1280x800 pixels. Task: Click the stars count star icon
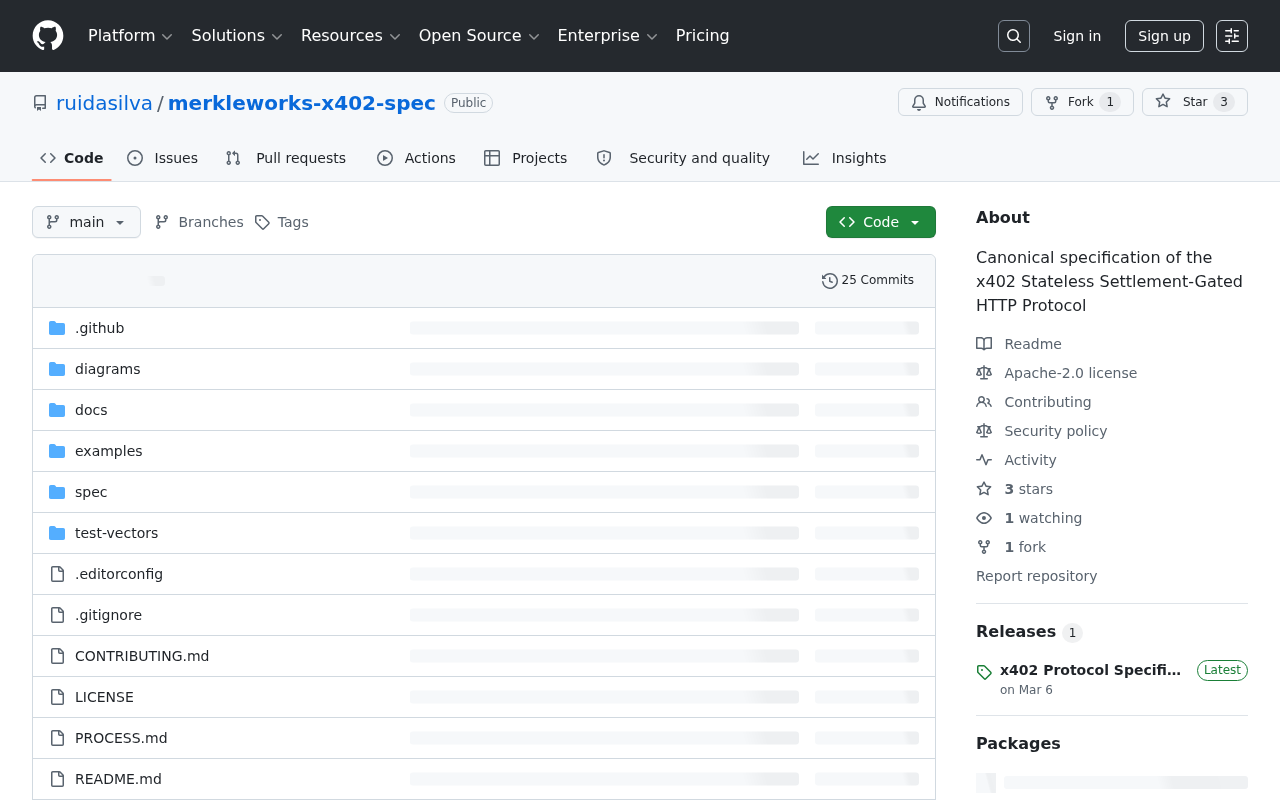(984, 489)
